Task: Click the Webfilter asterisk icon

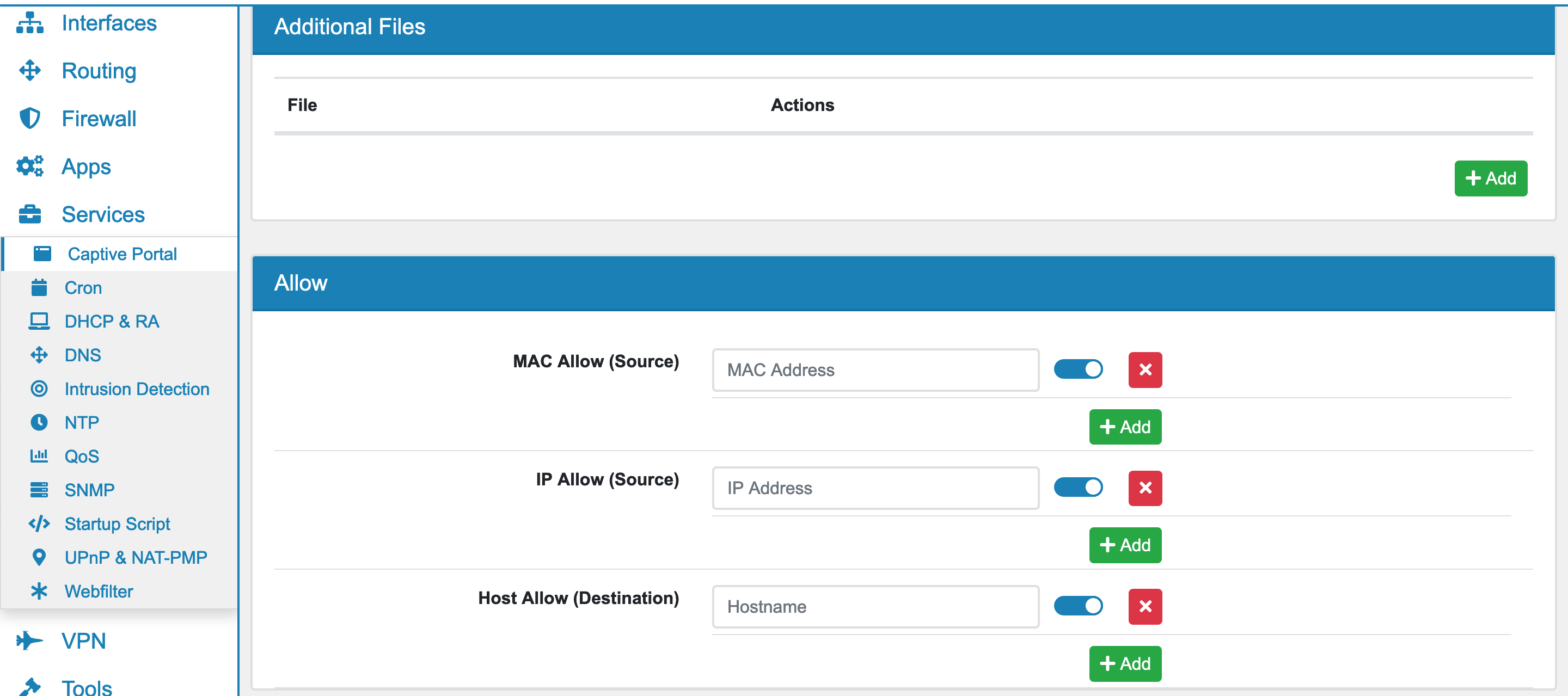Action: [39, 591]
